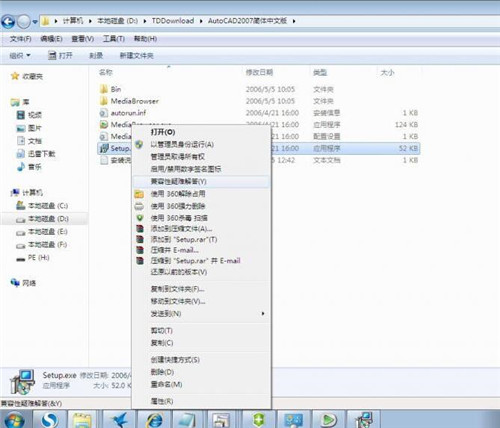500x428 pixels.
Task: Select 本地磁盘 (F:) in navigation pane
Action: pos(42,245)
